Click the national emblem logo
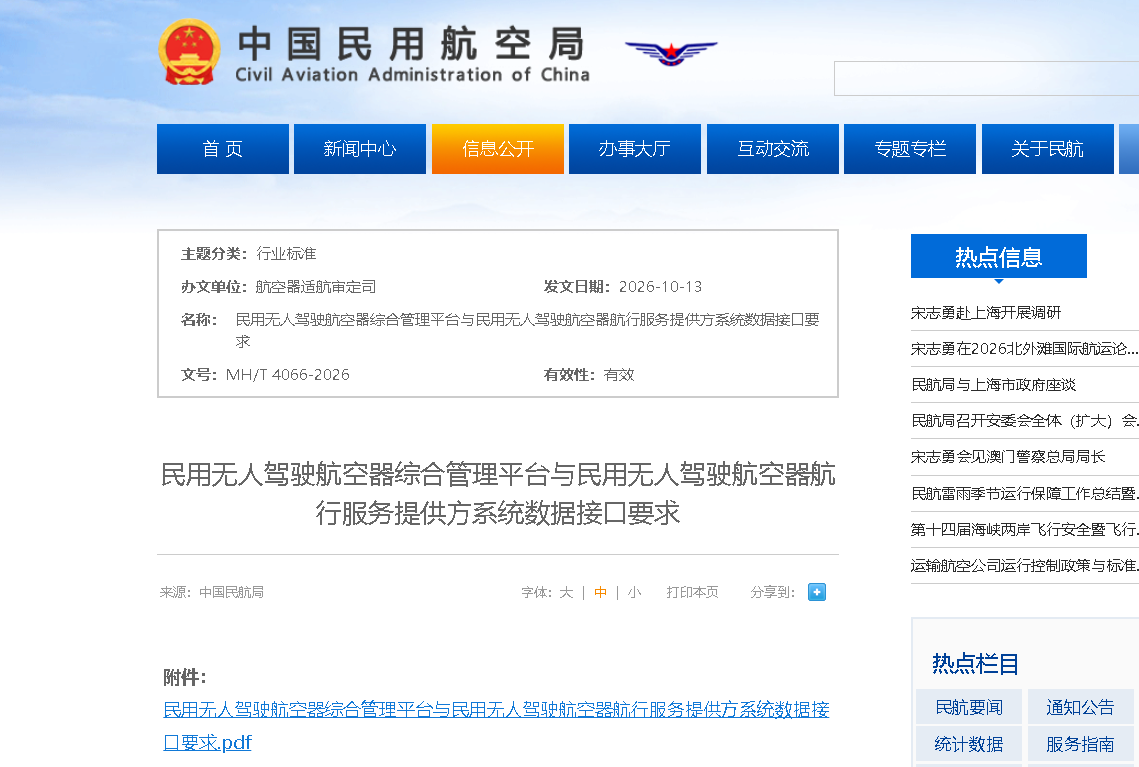Screen dimensions: 1139x767 (x=189, y=52)
